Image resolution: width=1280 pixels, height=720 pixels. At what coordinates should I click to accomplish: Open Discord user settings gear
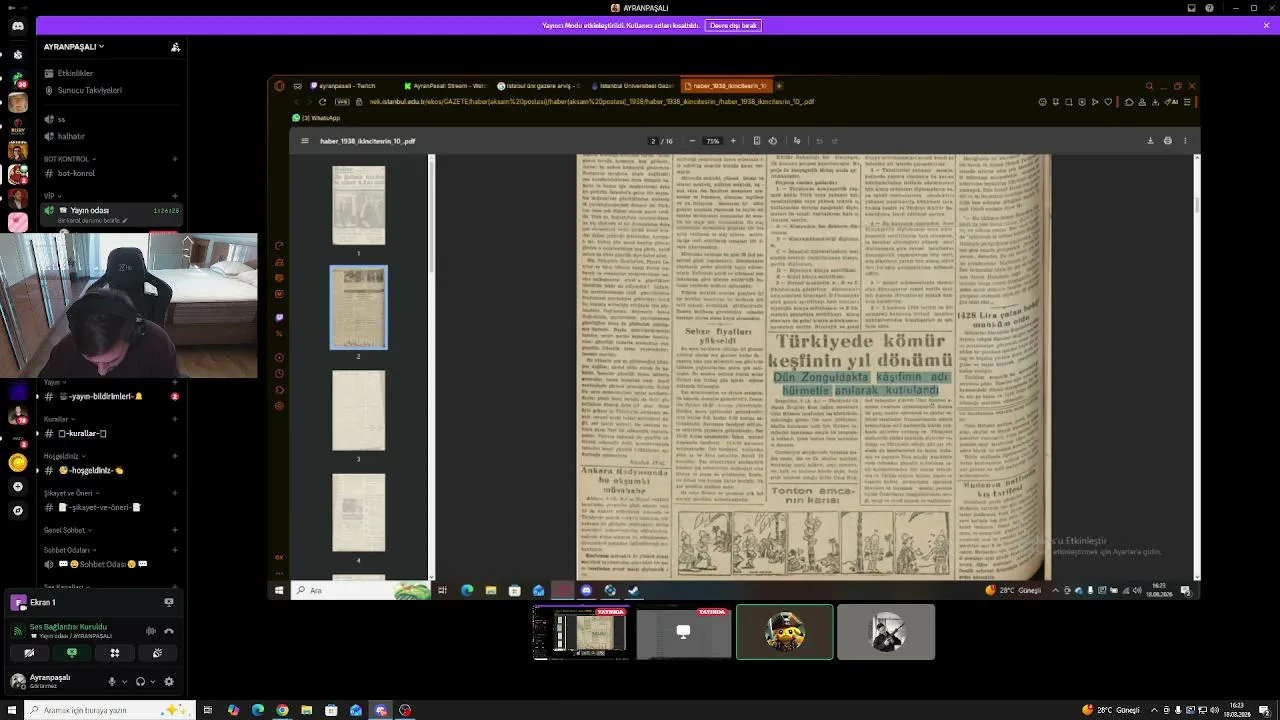(169, 682)
